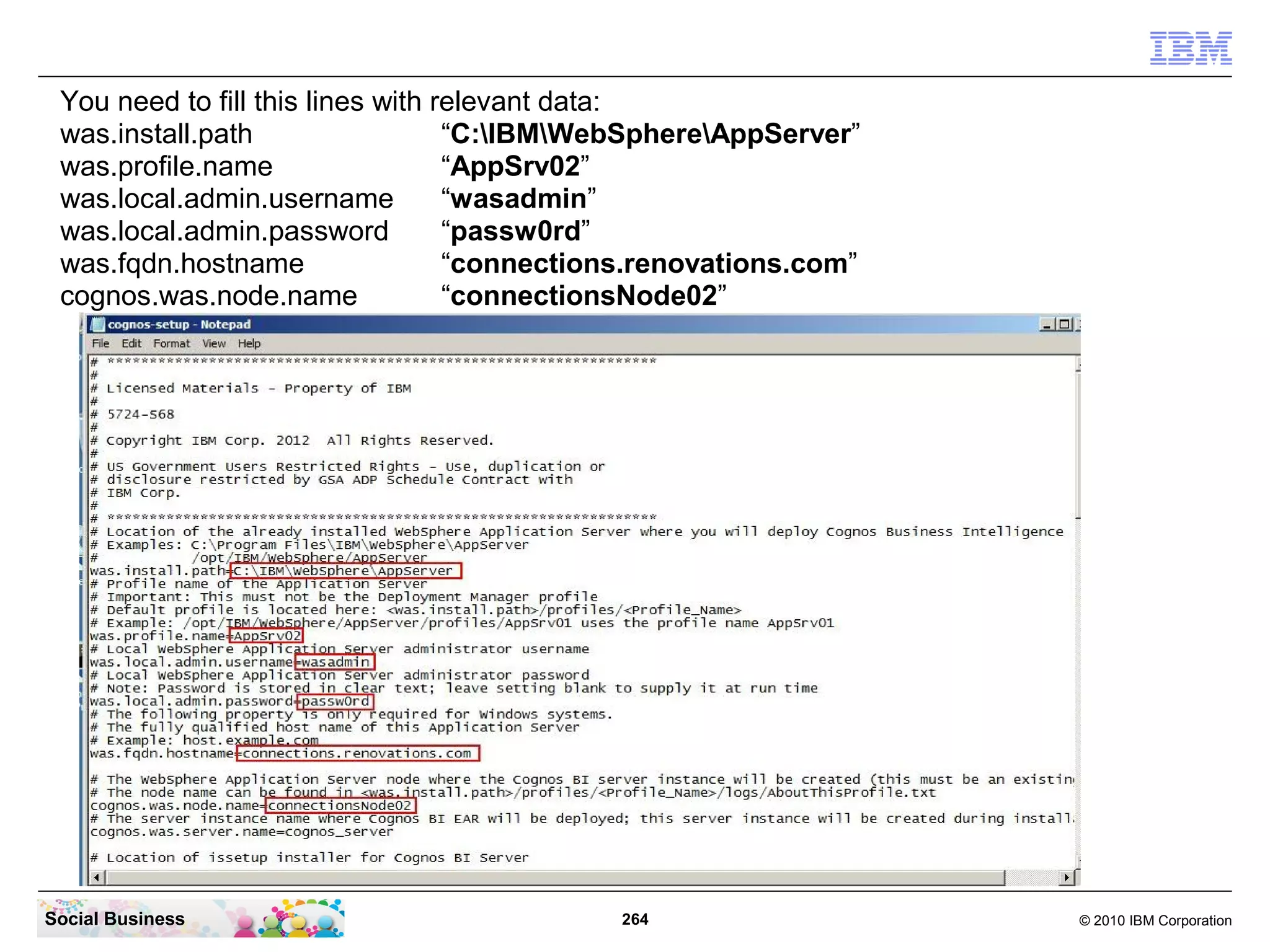
Task: Click the Social Business banner
Action: (191, 918)
